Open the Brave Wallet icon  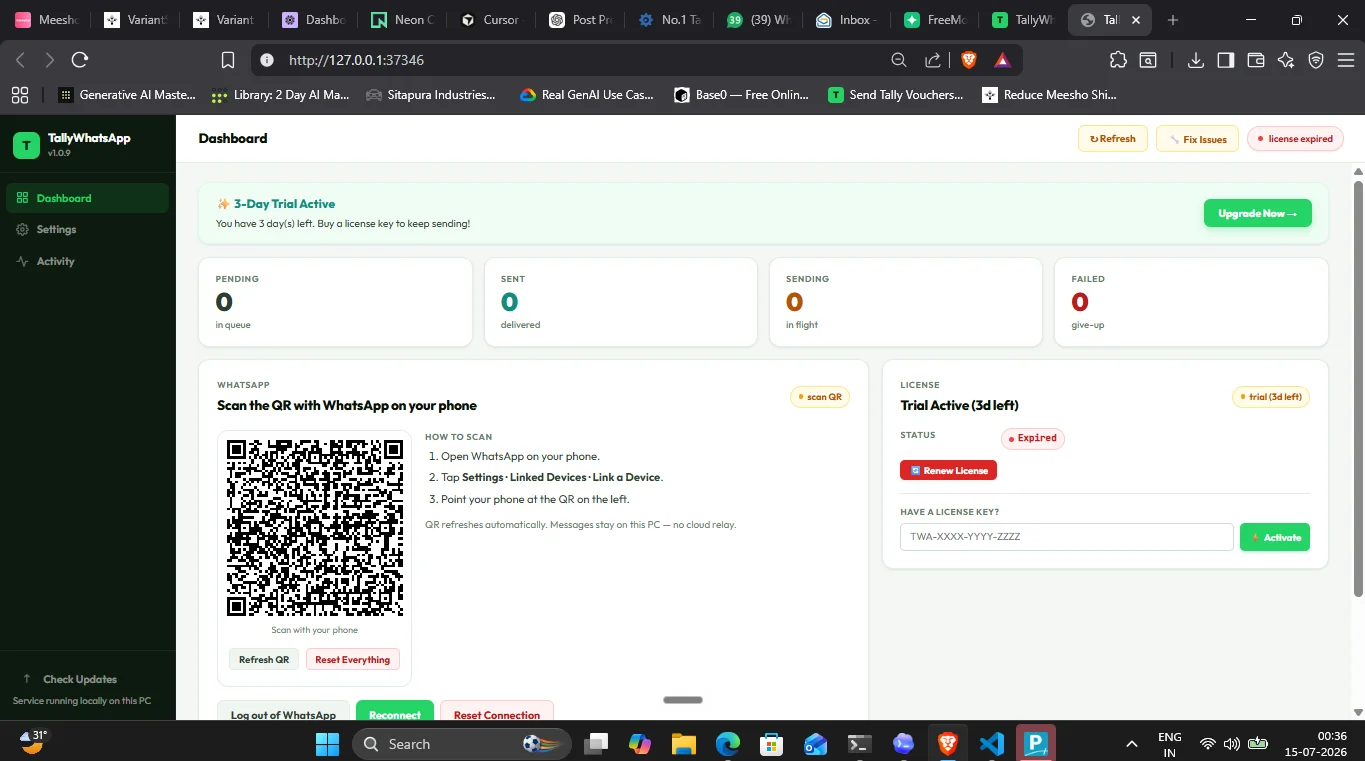[1256, 60]
